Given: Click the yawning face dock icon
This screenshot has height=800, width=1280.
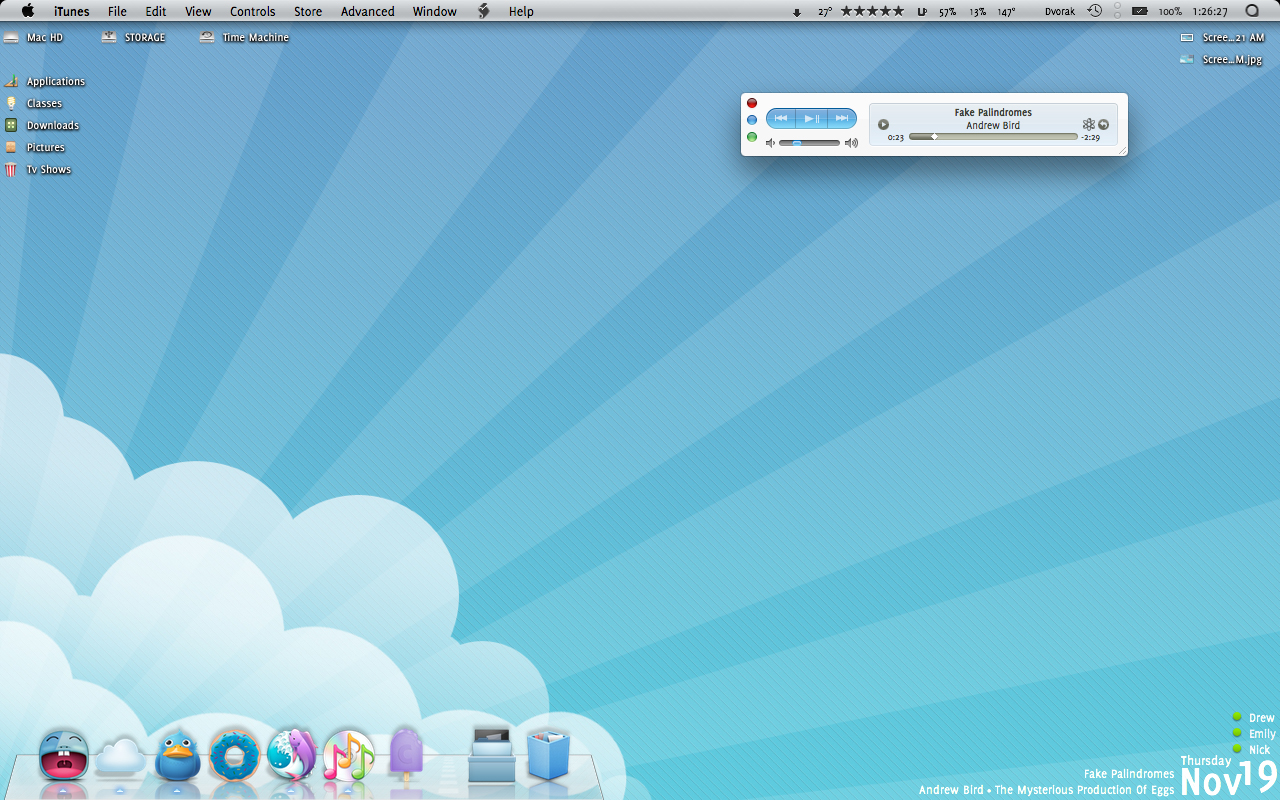Looking at the screenshot, I should (63, 755).
